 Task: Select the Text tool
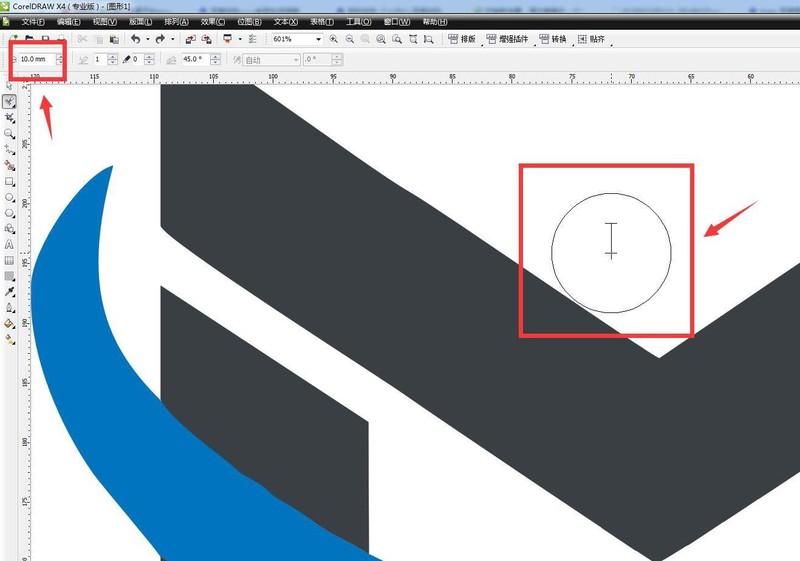point(10,244)
